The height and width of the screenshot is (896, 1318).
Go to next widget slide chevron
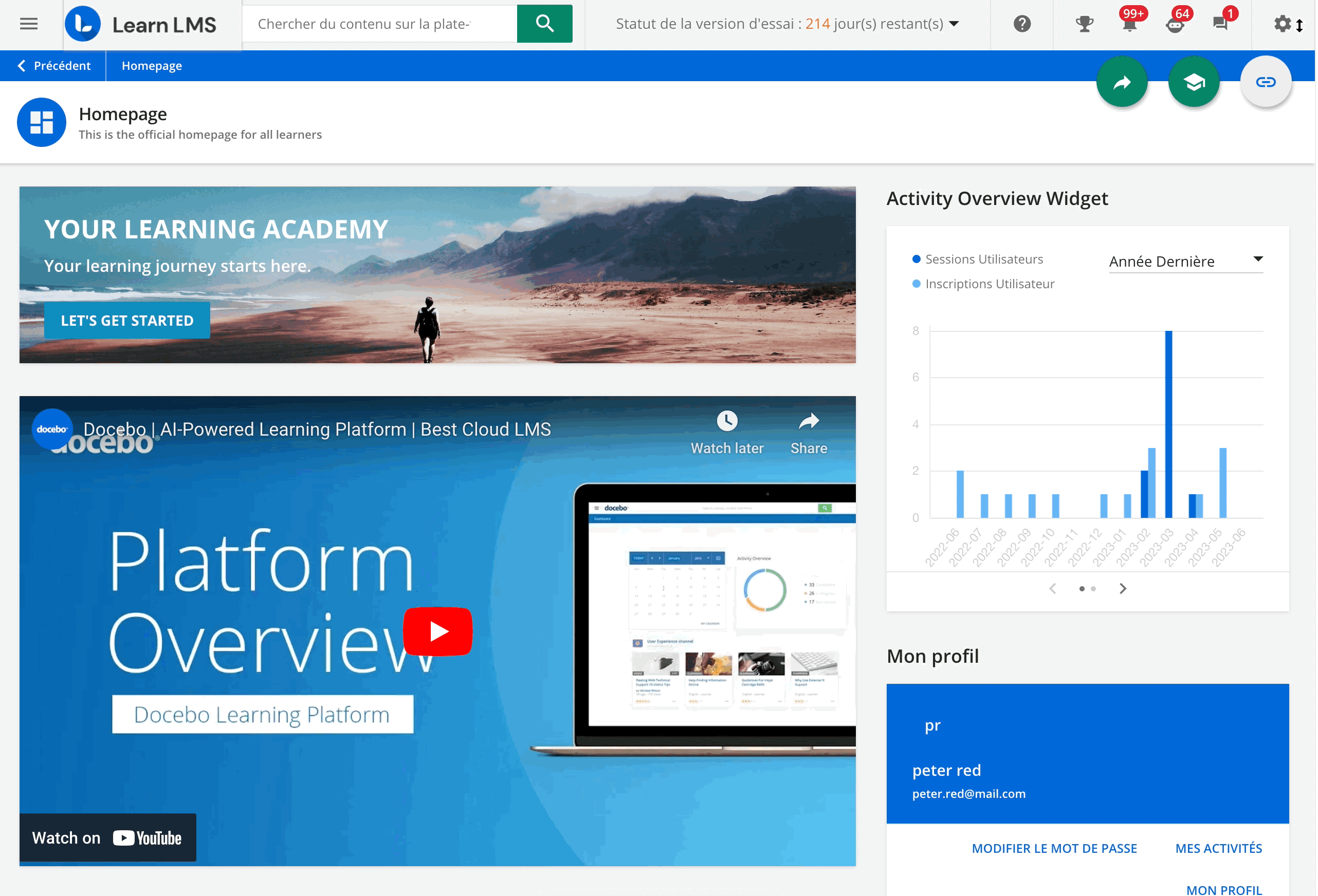click(x=1122, y=589)
